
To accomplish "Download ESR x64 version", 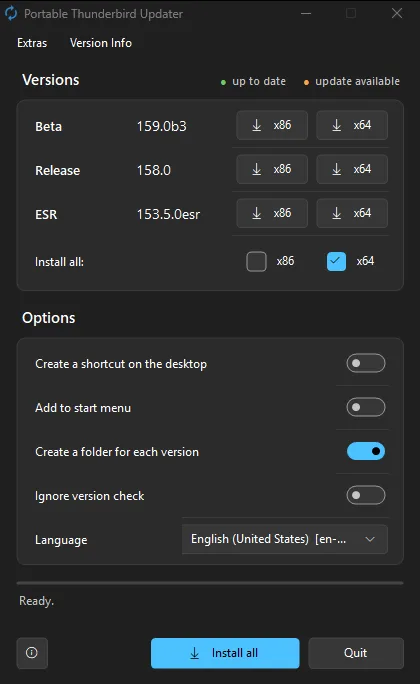I will tap(352, 213).
